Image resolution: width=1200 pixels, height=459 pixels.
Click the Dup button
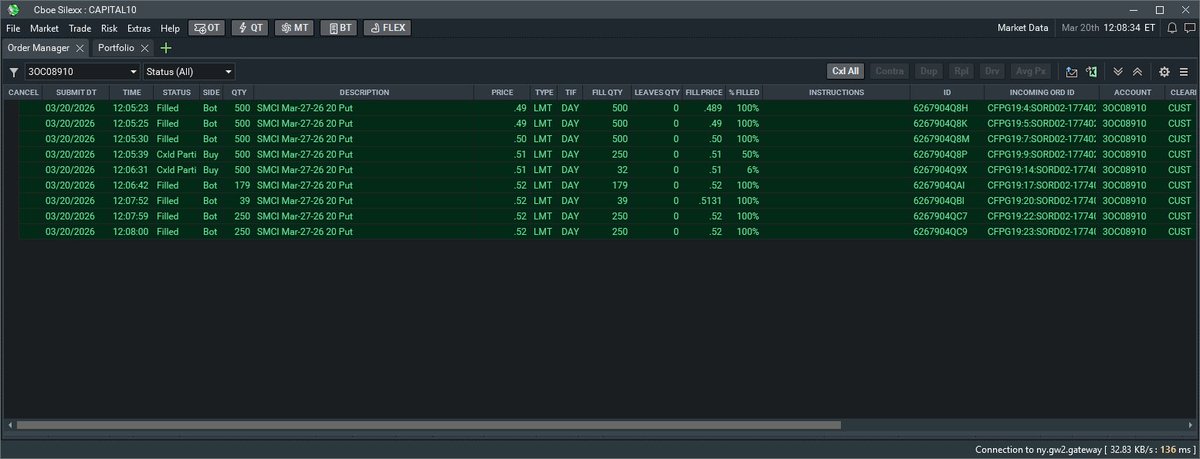pos(929,72)
